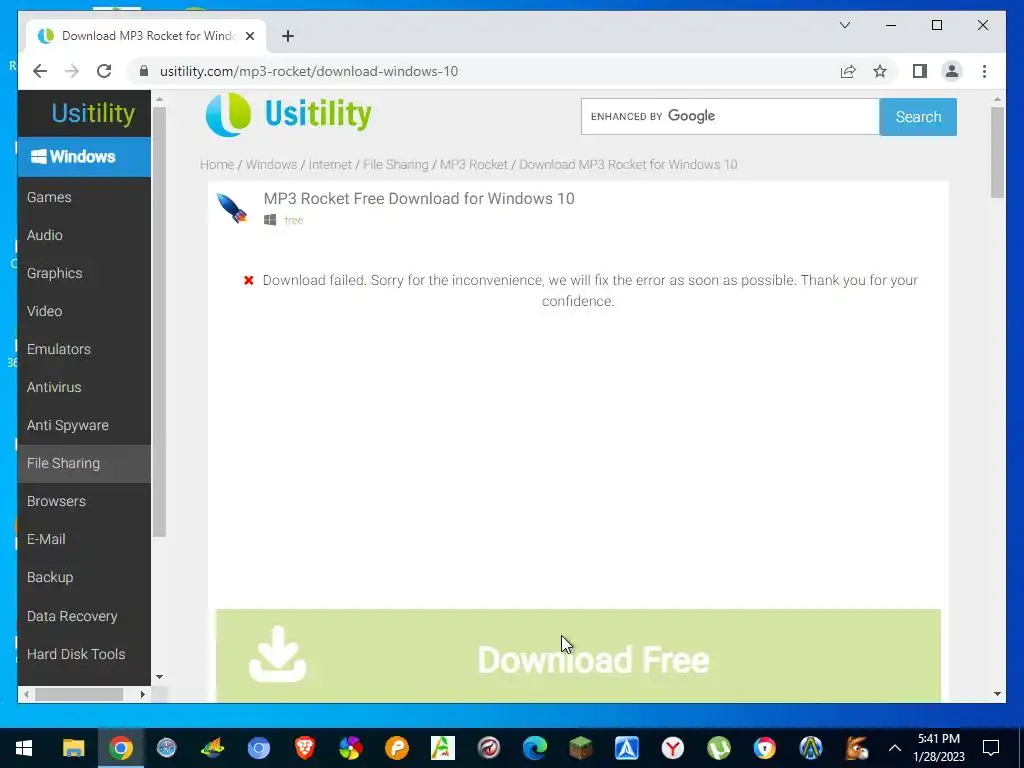Show hidden system tray icons
This screenshot has height=768, width=1024.
tap(895, 748)
